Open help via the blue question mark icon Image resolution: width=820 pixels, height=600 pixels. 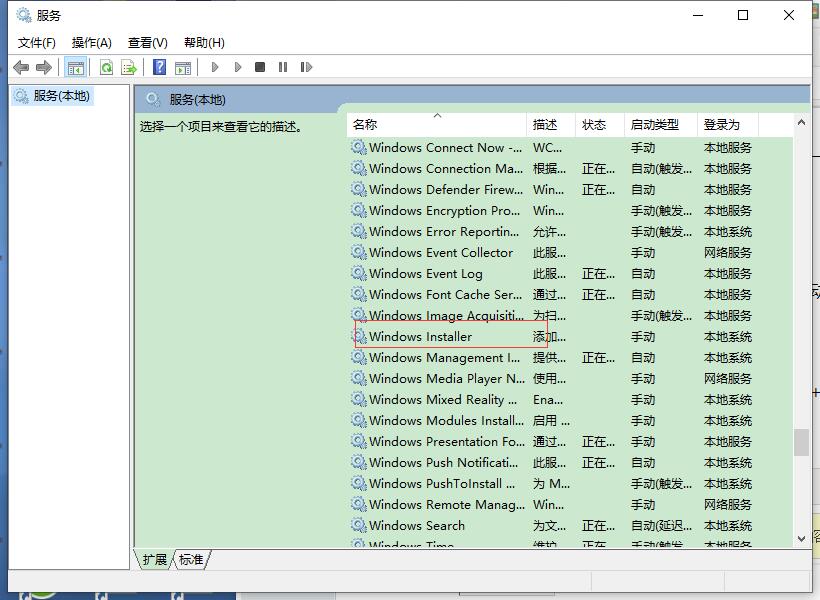160,67
